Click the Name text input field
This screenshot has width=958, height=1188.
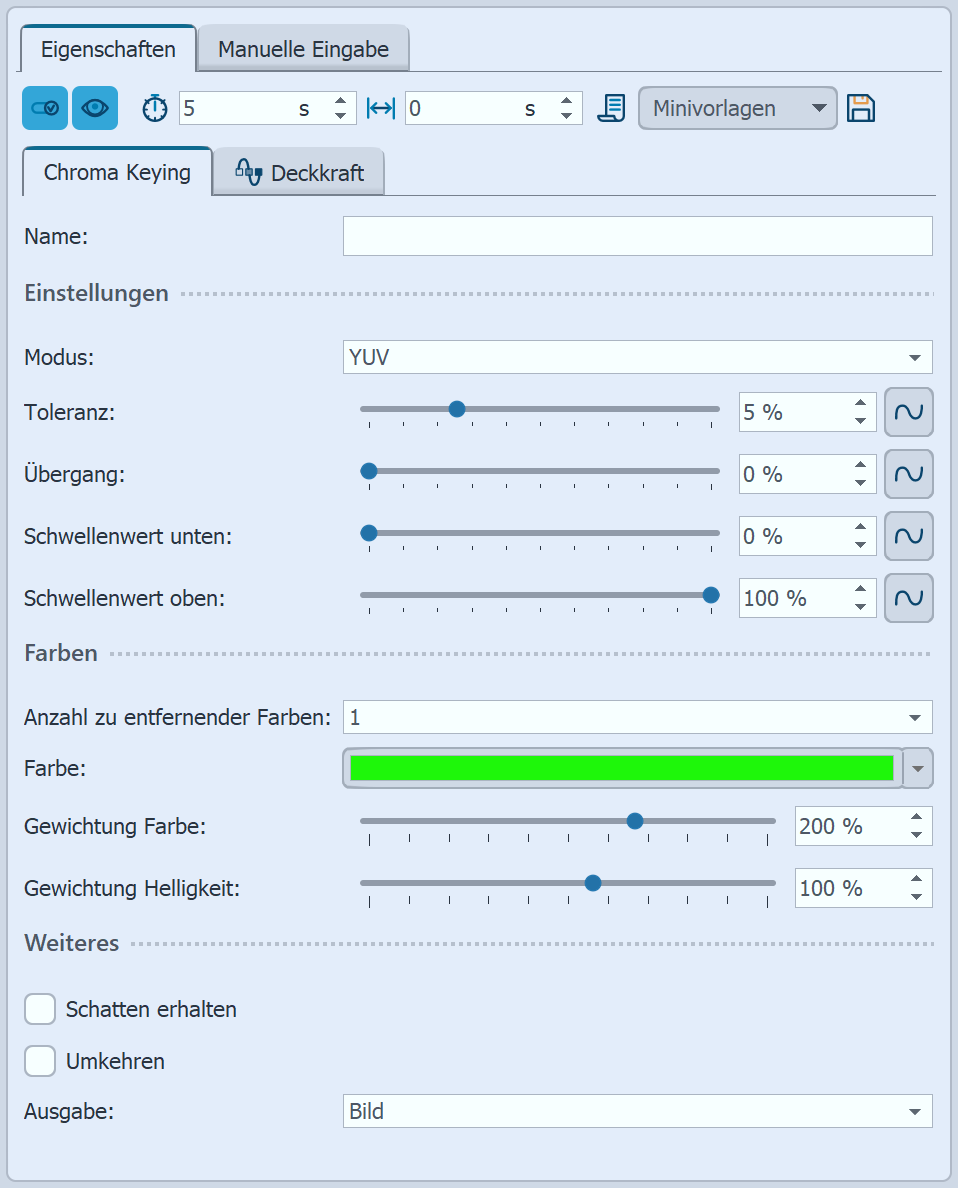637,236
